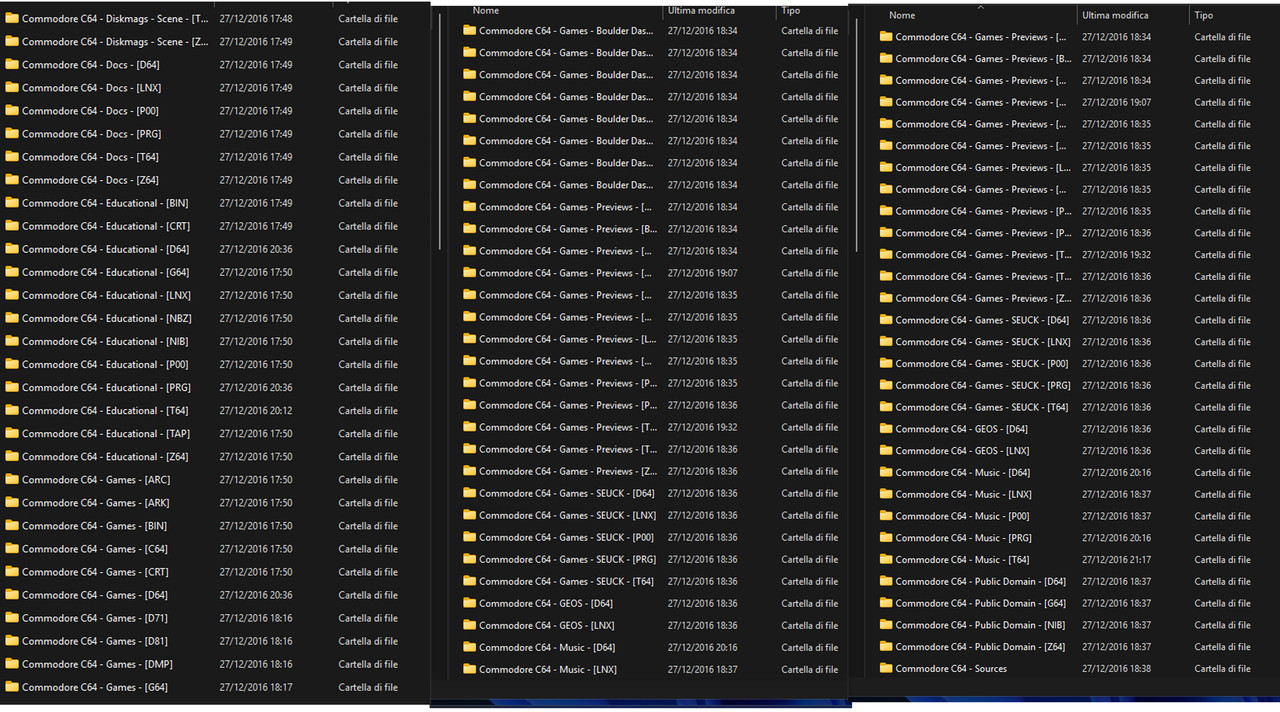Click date 27/12/2016 19:32 in middle panel
Image resolution: width=1280 pixels, height=712 pixels.
(x=703, y=427)
